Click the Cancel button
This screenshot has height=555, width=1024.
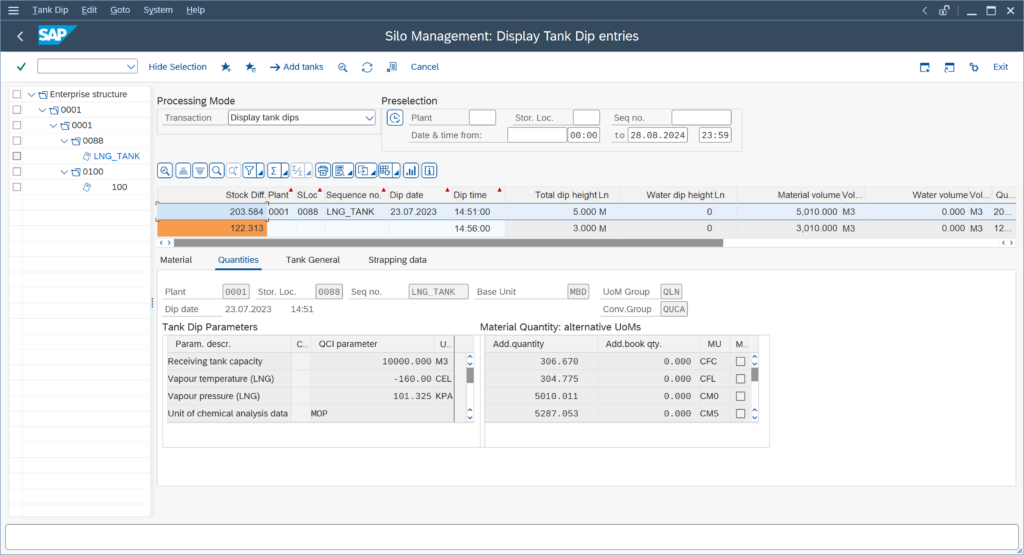pyautogui.click(x=424, y=67)
